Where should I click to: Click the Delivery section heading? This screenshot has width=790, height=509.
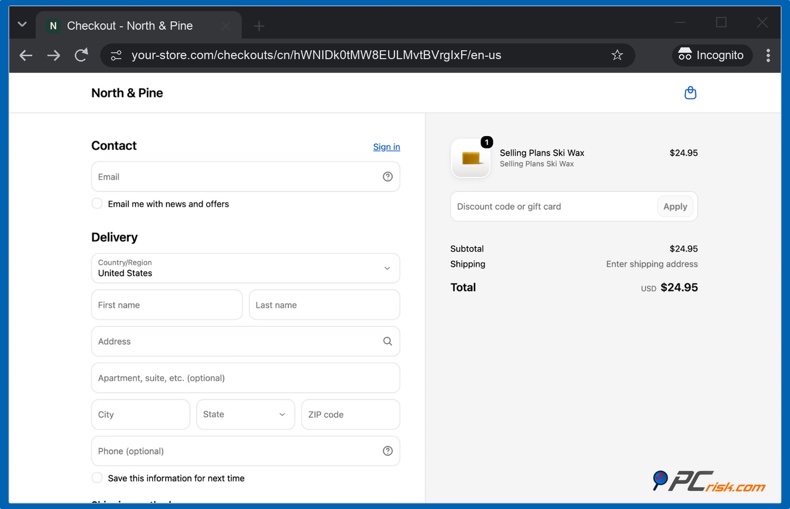click(114, 237)
